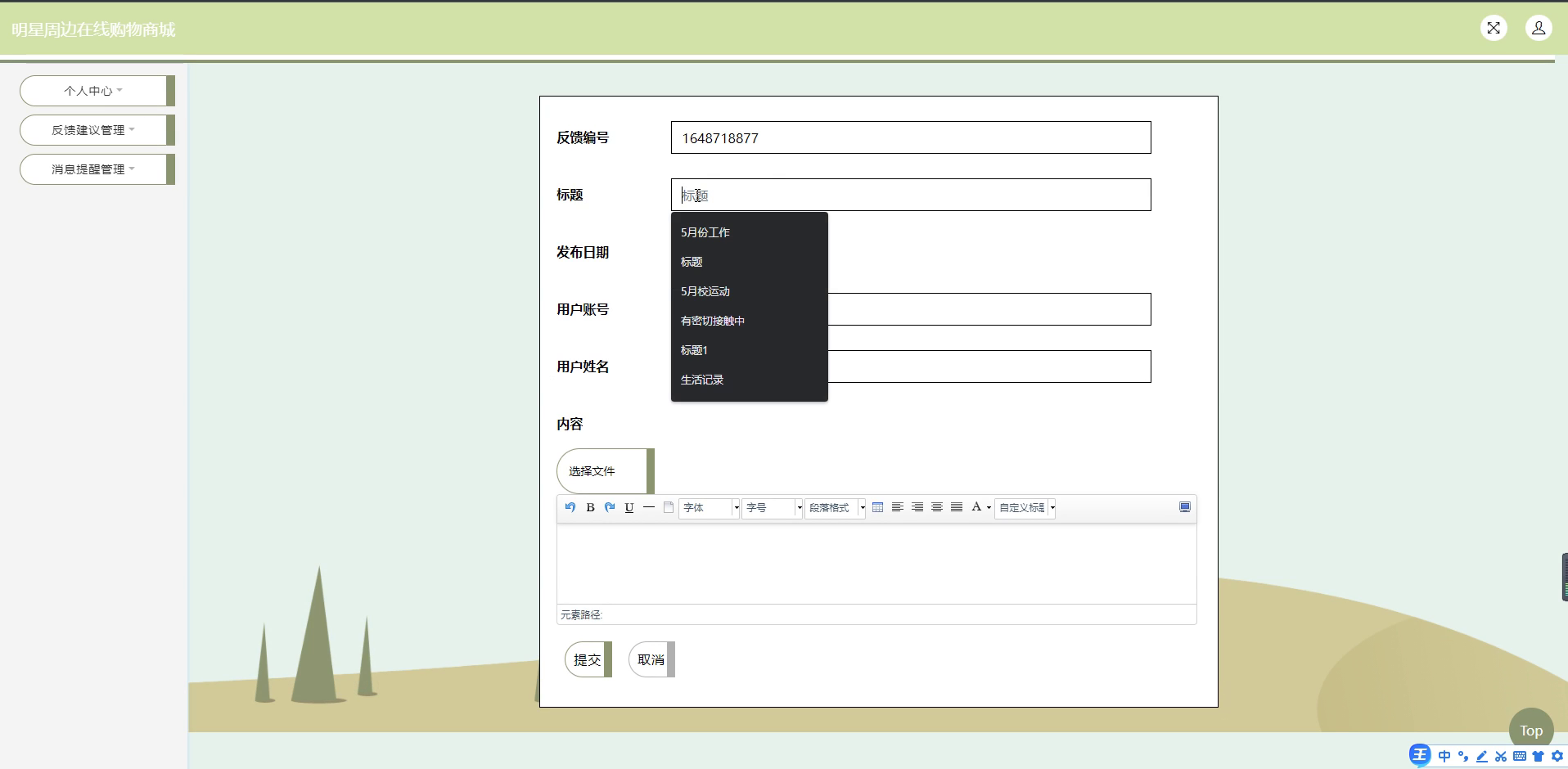The image size is (1568, 769).
Task: Click the 选择文件 button
Action: [x=605, y=471]
